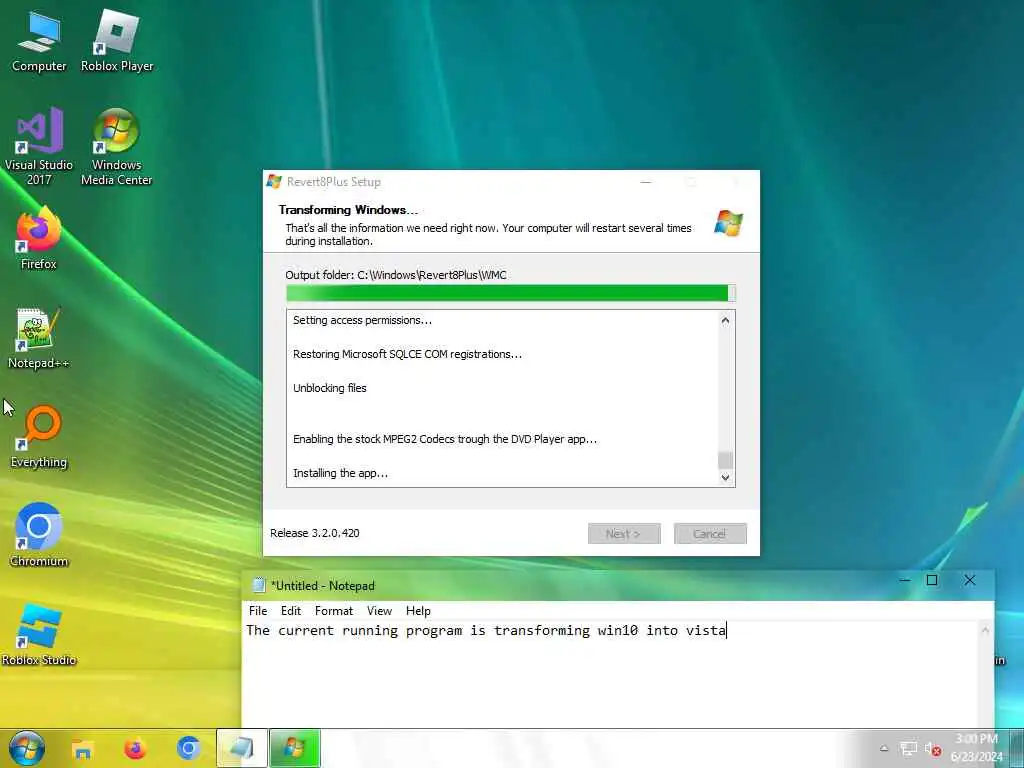This screenshot has width=1024, height=768.
Task: Select 'Enabling the stock MPEG2 Codecs' line
Action: tap(445, 439)
